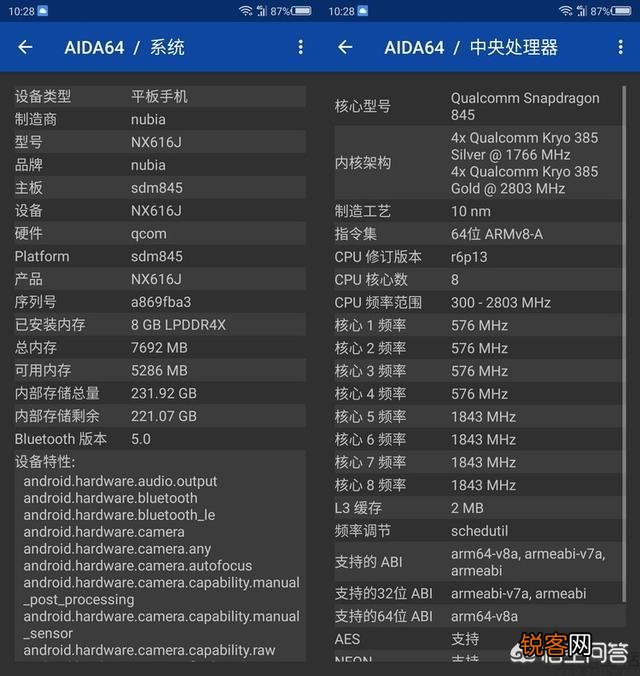Viewport: 640px width, 676px height.
Task: Tap back arrow in 中央处理器 screen
Action: tap(345, 47)
